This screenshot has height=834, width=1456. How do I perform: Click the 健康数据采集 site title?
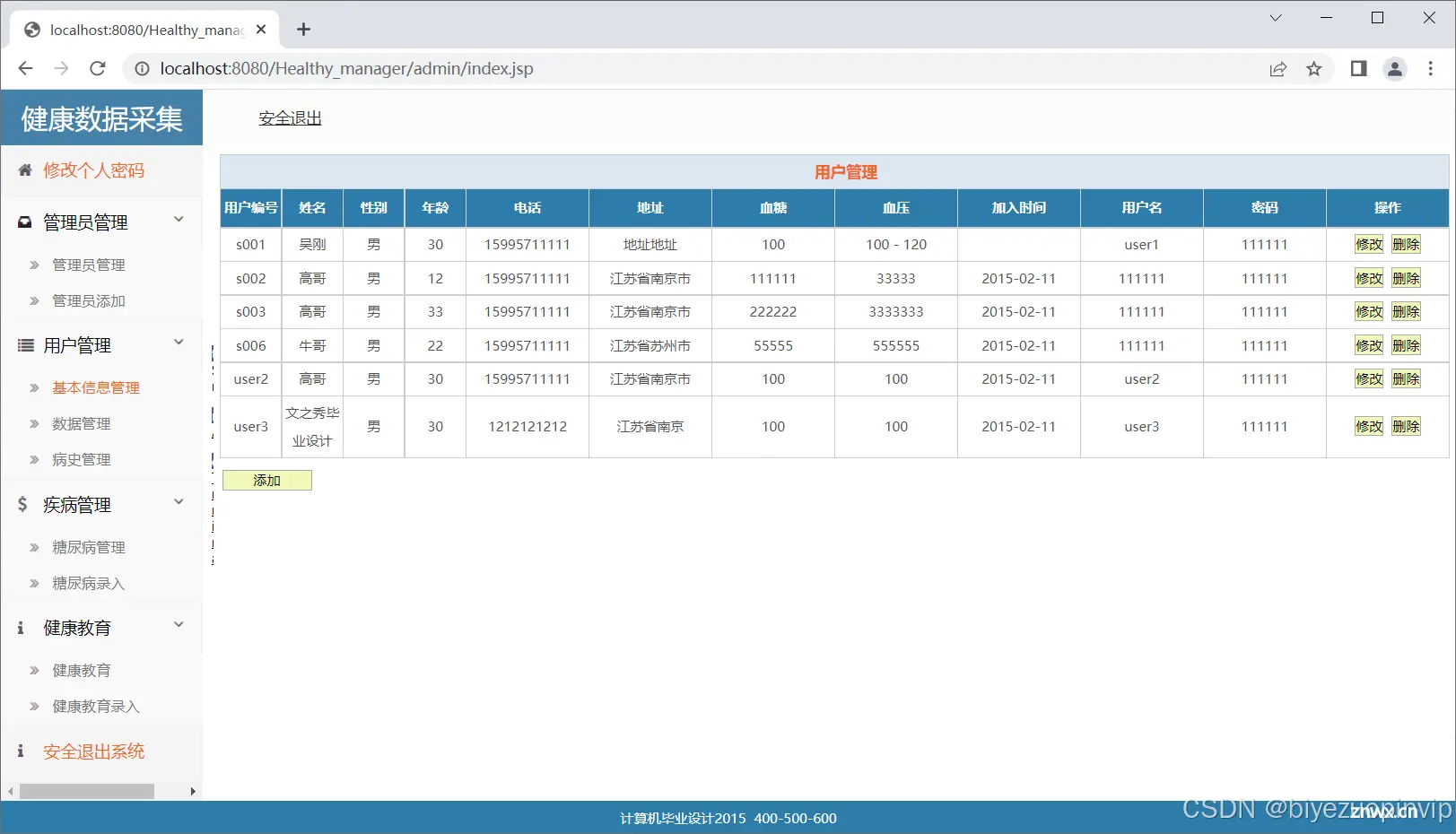tap(102, 118)
